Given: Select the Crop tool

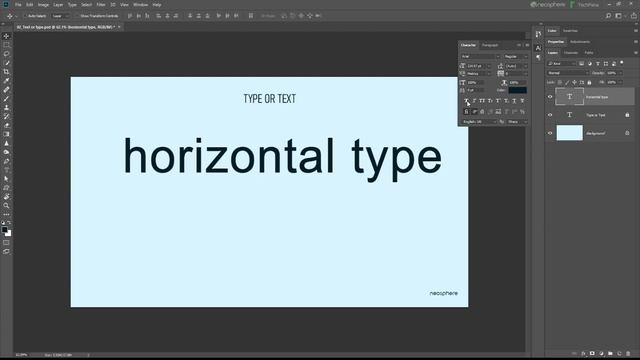Looking at the screenshot, I should 6,72.
